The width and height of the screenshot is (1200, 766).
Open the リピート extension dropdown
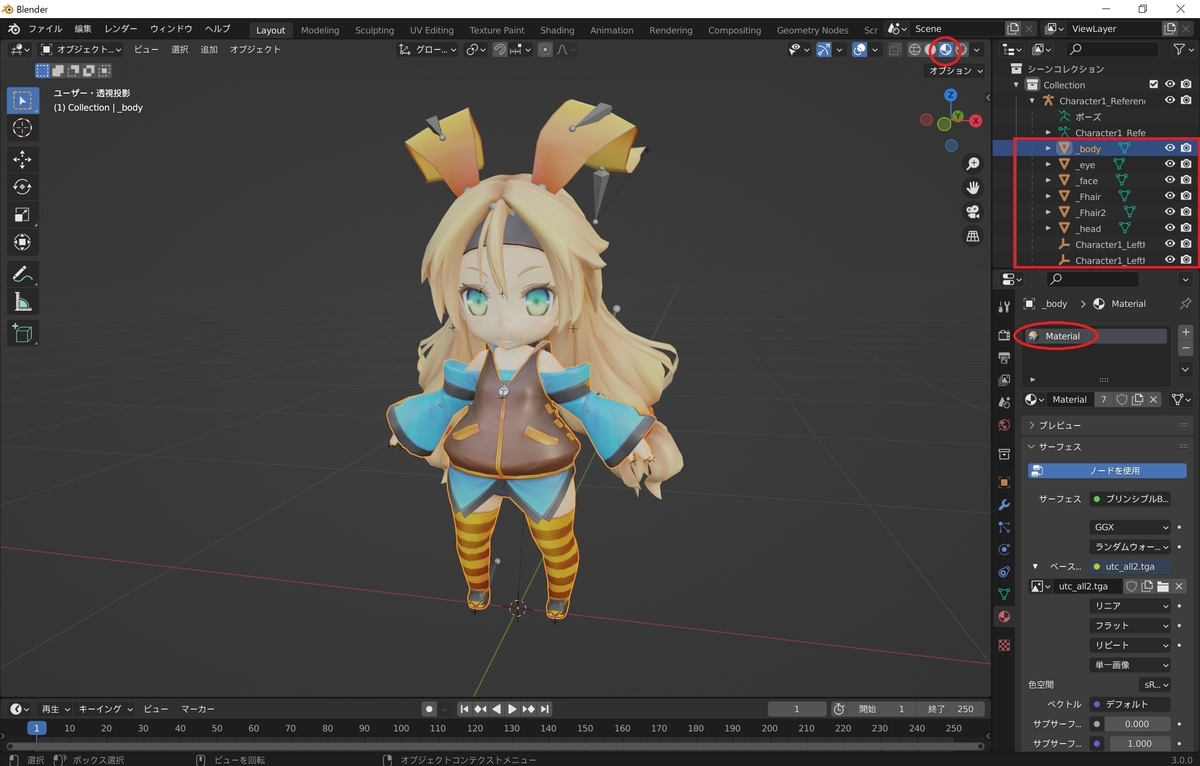pyautogui.click(x=1130, y=646)
